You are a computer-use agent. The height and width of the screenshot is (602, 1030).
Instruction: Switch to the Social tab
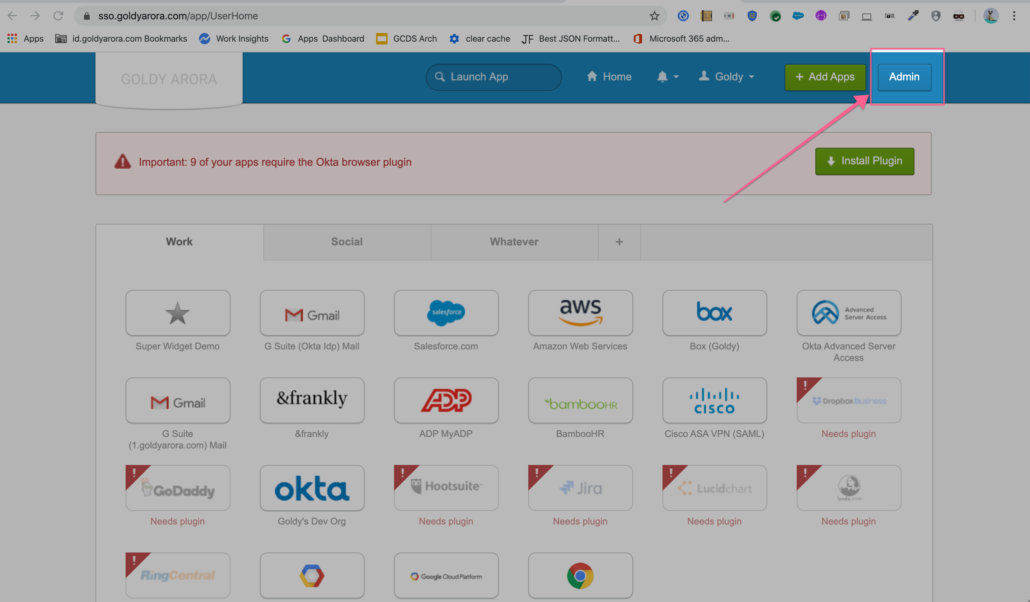coord(347,242)
